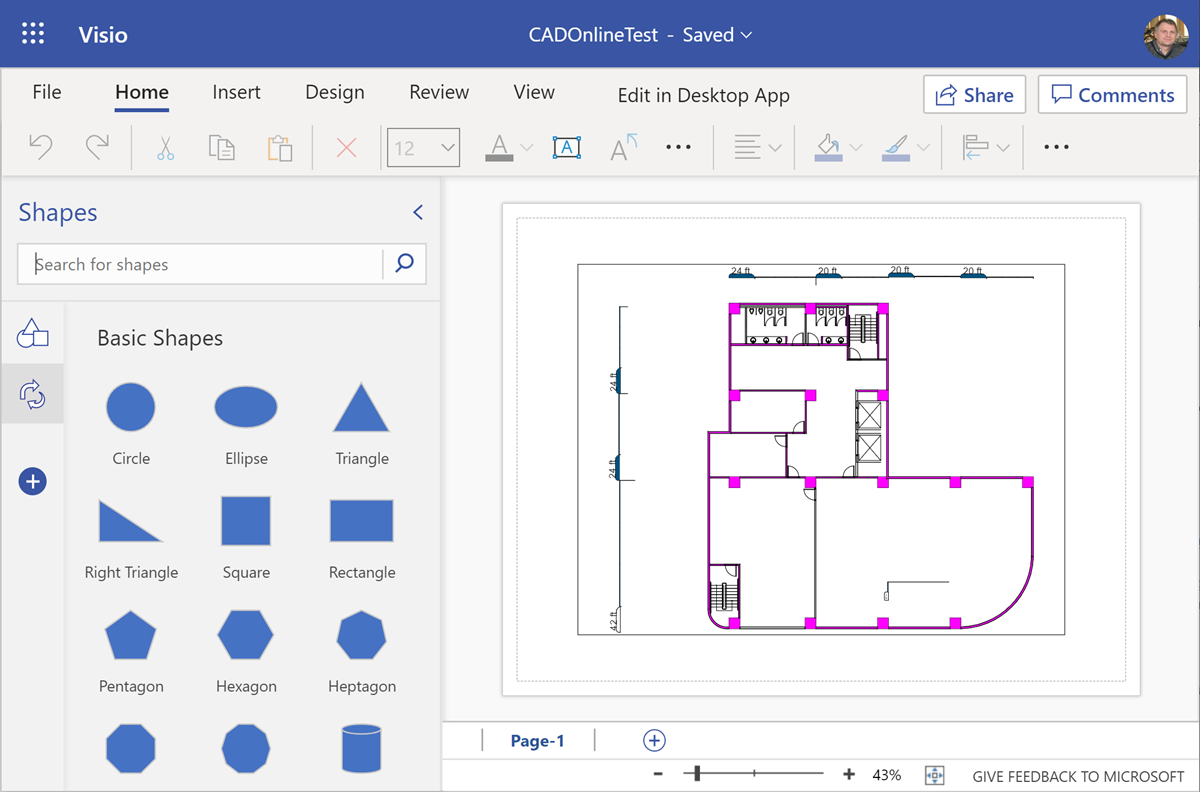The width and height of the screenshot is (1200, 793).
Task: Click the CADOnlineTest file name
Action: (594, 35)
